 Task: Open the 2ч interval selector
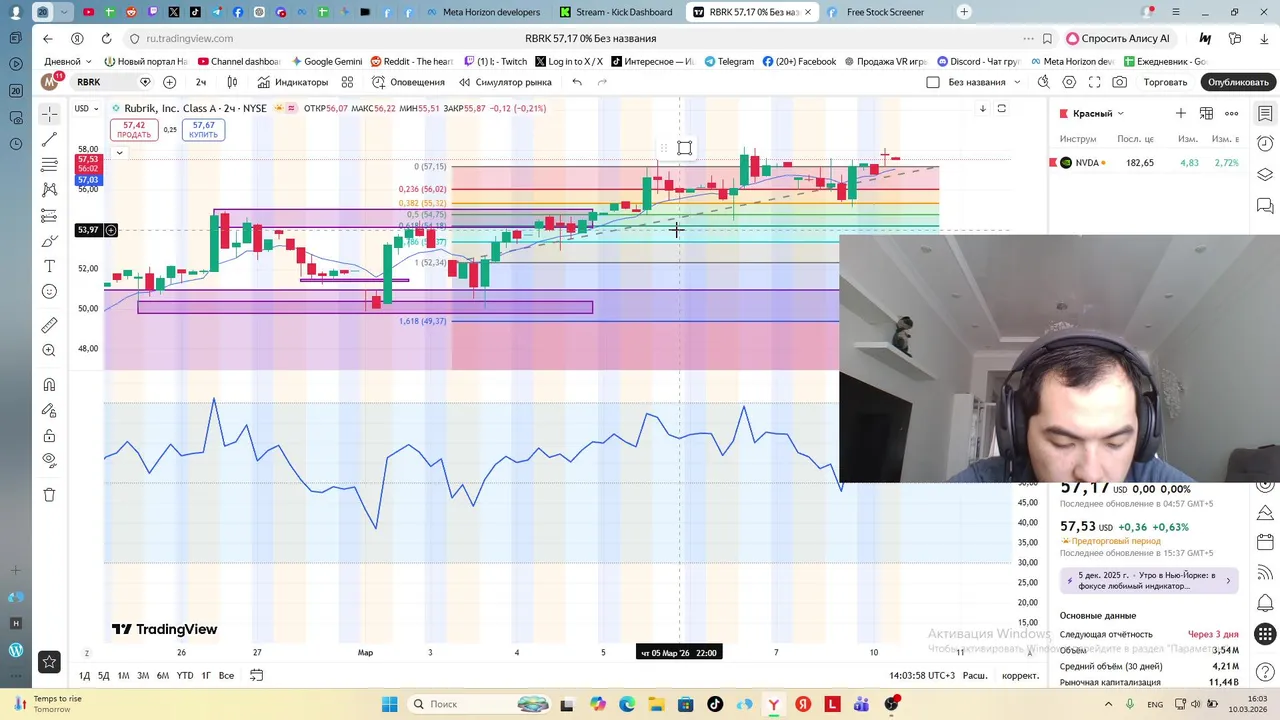[201, 82]
